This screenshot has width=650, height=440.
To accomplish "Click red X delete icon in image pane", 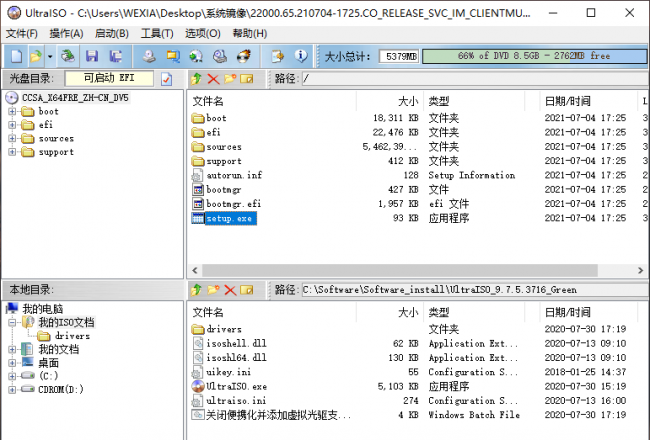I will coord(213,78).
